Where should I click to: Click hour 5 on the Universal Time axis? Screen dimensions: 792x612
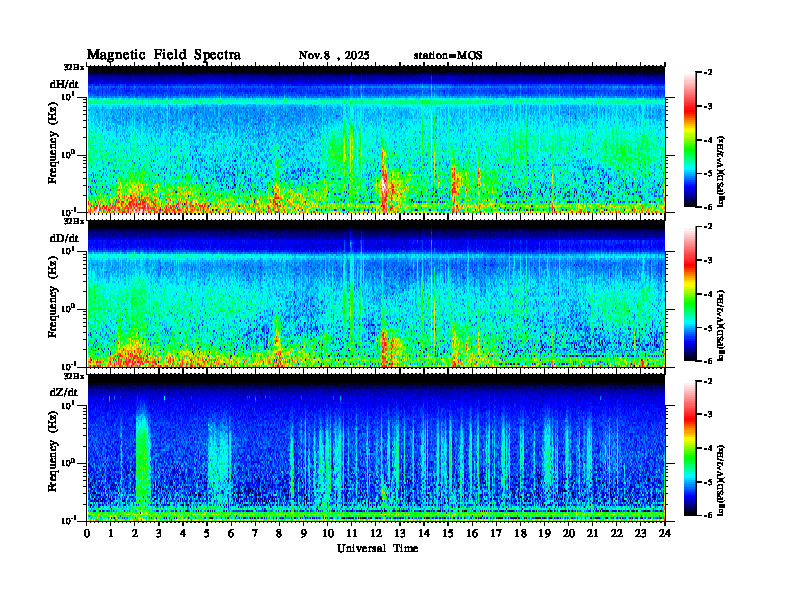tap(208, 534)
